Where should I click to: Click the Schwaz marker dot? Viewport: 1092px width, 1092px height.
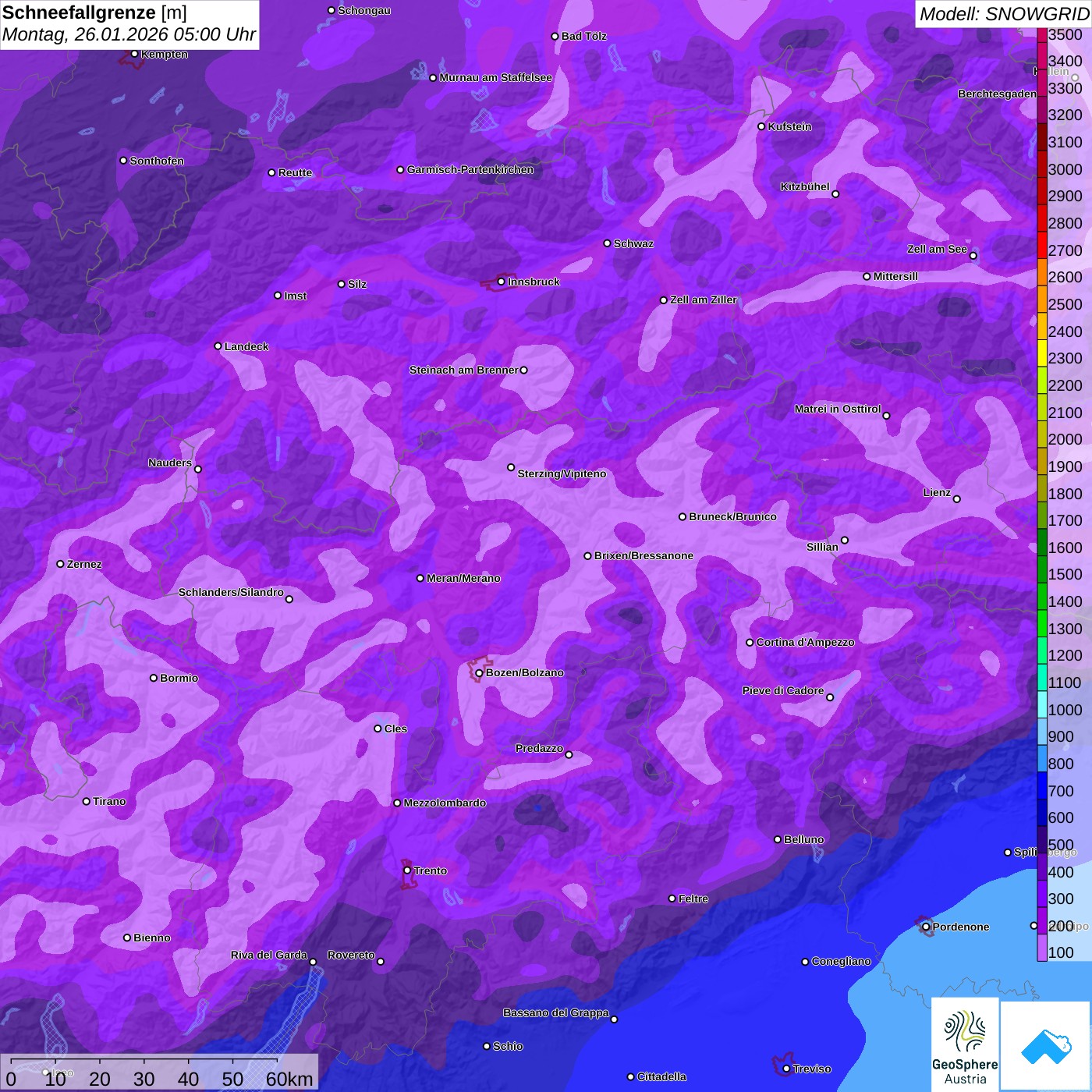coord(607,243)
